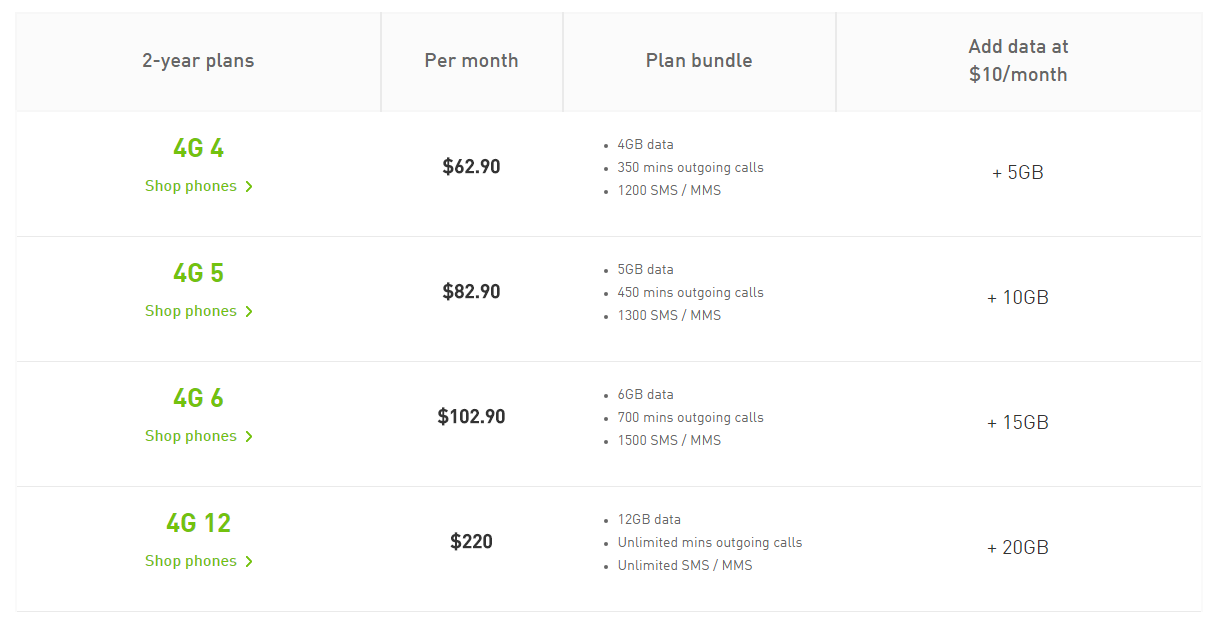Choose the 4G 6 plan name

coord(198,399)
